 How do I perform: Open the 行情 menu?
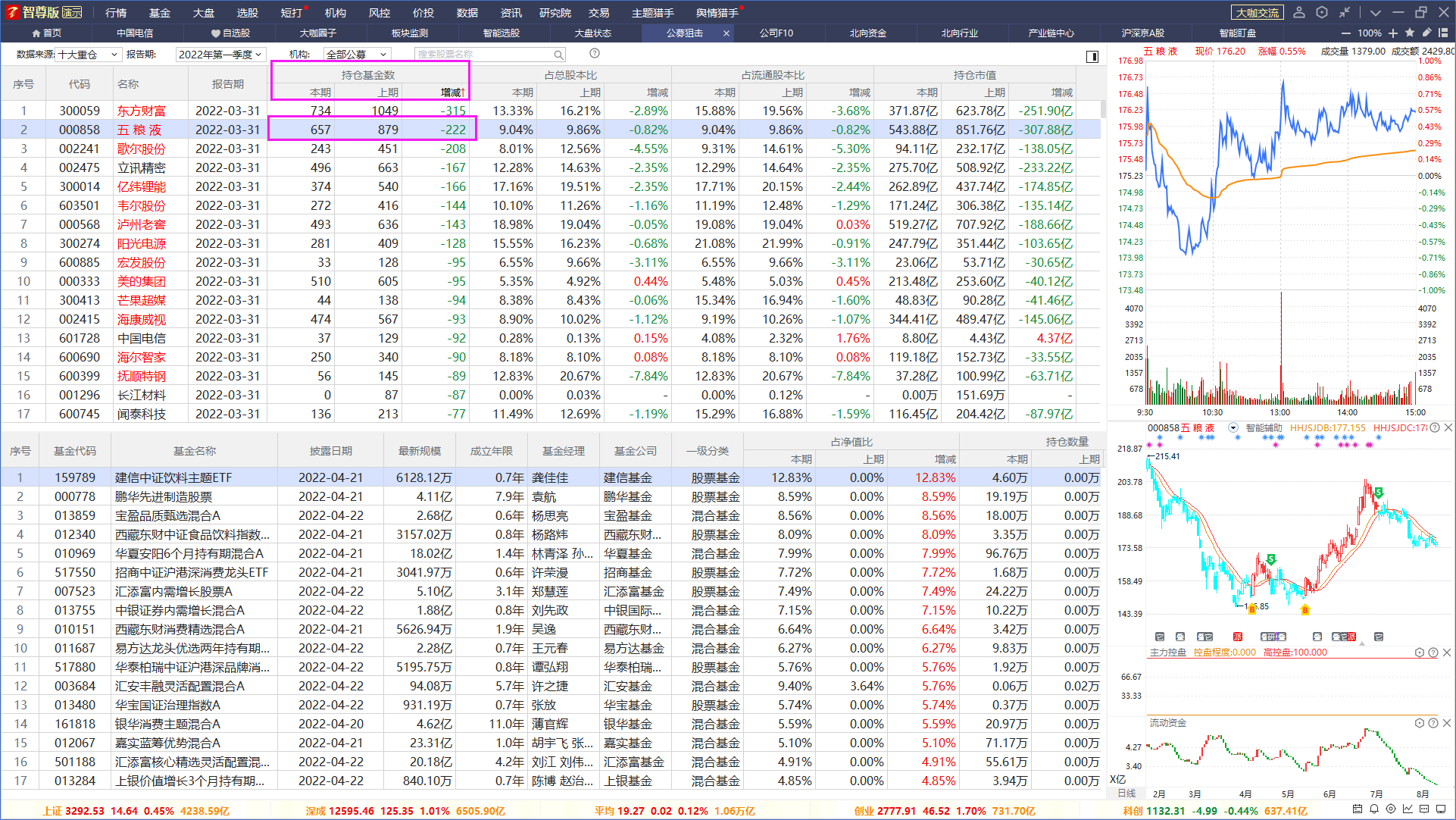[116, 13]
